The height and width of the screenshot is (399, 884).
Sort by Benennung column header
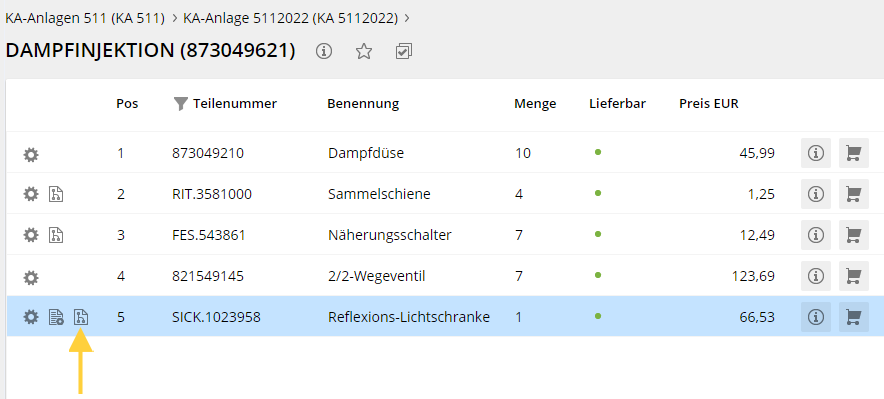pos(363,104)
